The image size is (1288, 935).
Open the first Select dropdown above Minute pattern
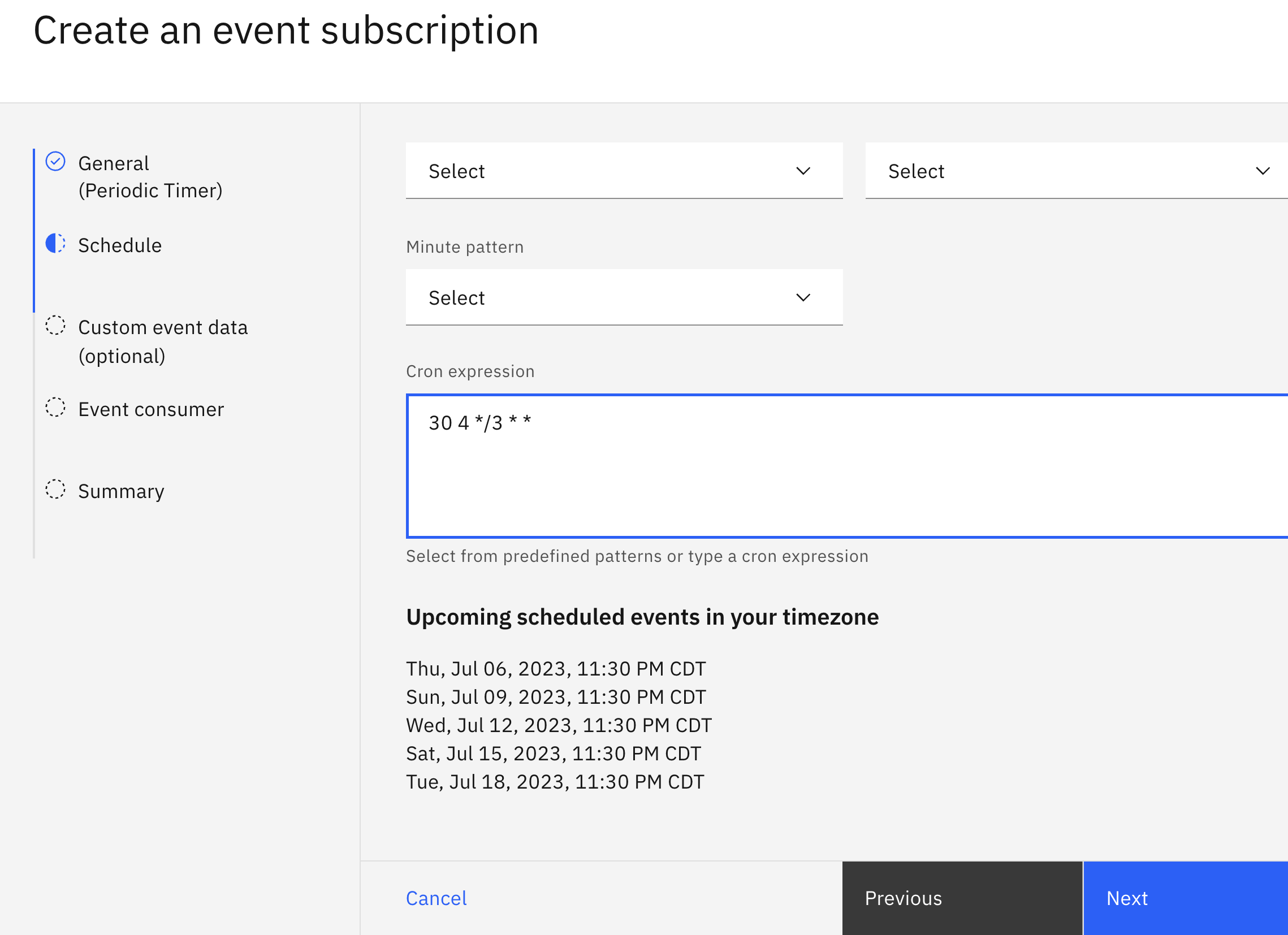coord(624,171)
